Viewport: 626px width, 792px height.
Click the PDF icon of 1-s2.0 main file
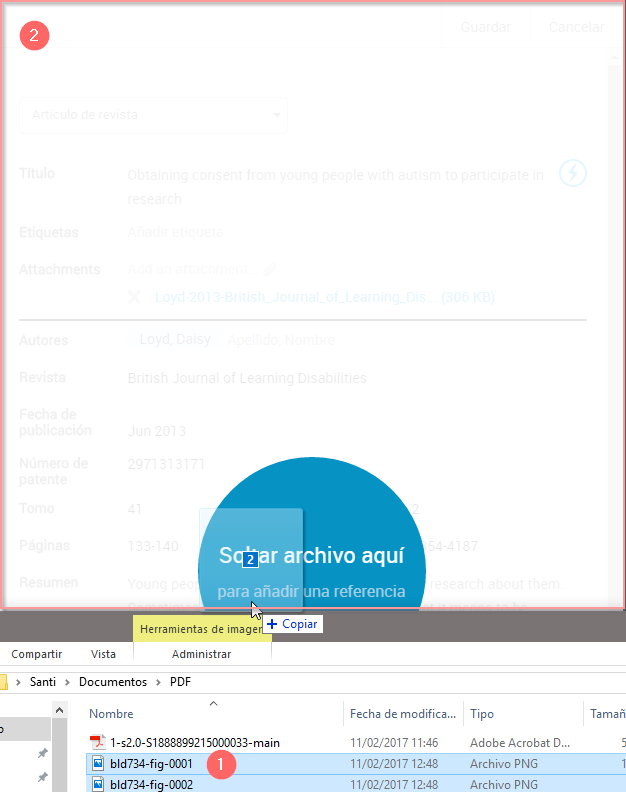[97, 742]
